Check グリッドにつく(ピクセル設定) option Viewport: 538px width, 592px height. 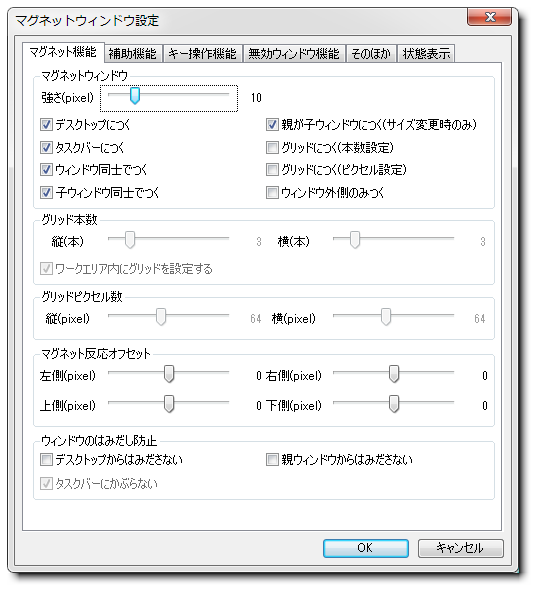click(x=272, y=170)
